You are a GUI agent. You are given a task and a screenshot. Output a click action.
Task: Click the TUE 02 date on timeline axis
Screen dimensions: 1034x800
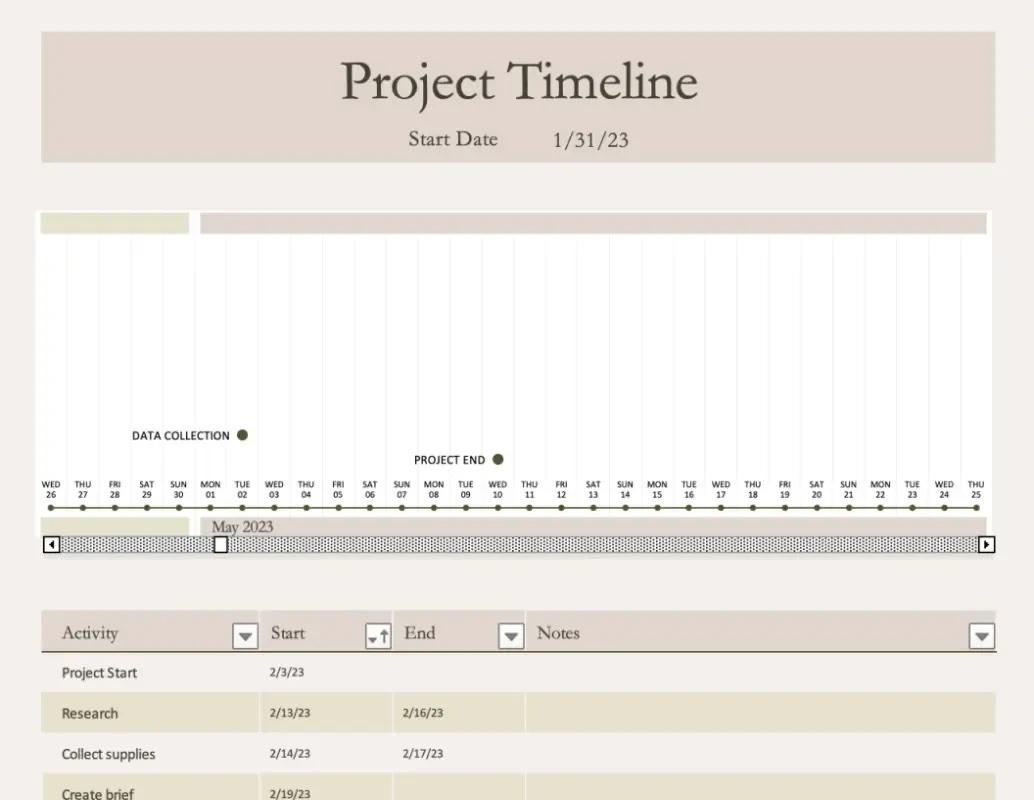pos(242,489)
